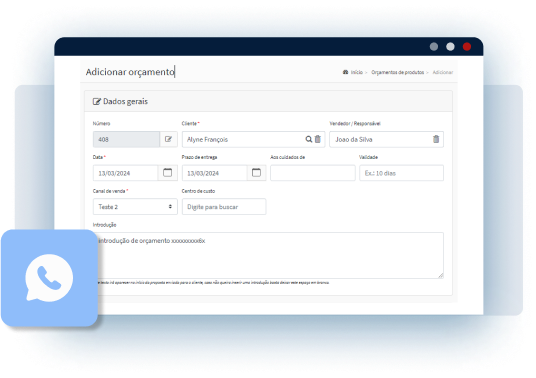This screenshot has width=536, height=378.
Task: Open Orçamentos de produtos breadcrumb link
Action: coord(398,72)
